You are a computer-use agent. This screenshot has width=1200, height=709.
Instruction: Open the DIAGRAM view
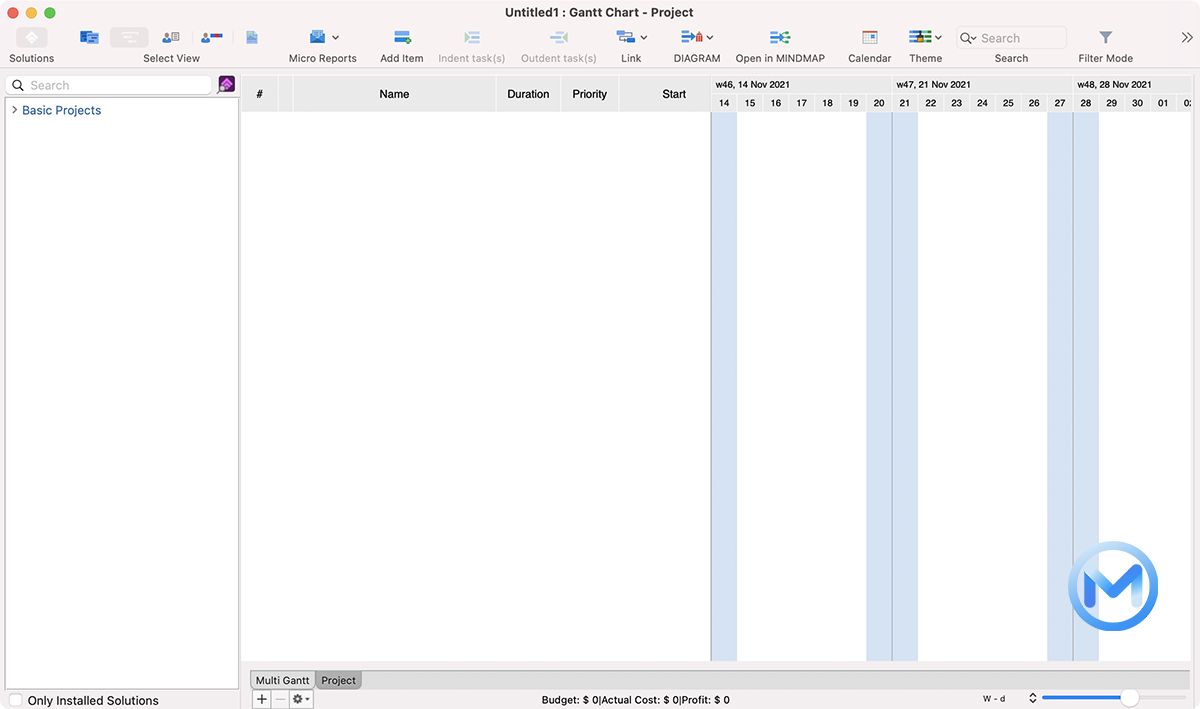tap(690, 36)
